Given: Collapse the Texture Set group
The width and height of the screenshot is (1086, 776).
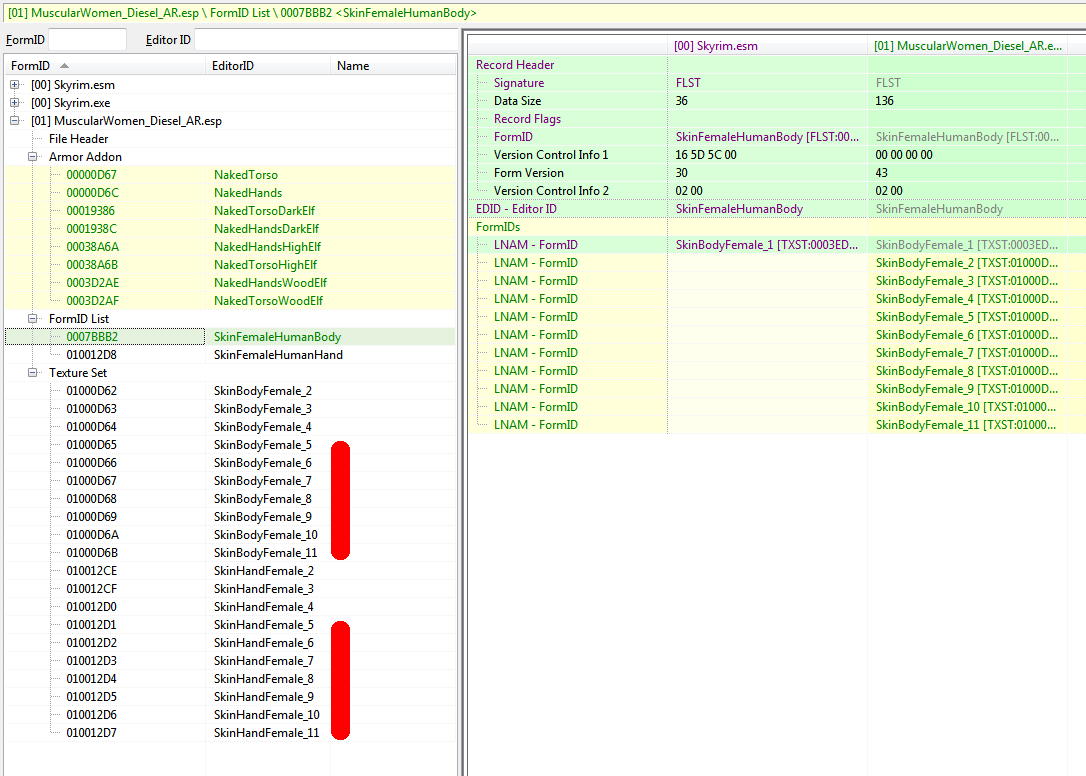Looking at the screenshot, I should (x=33, y=373).
